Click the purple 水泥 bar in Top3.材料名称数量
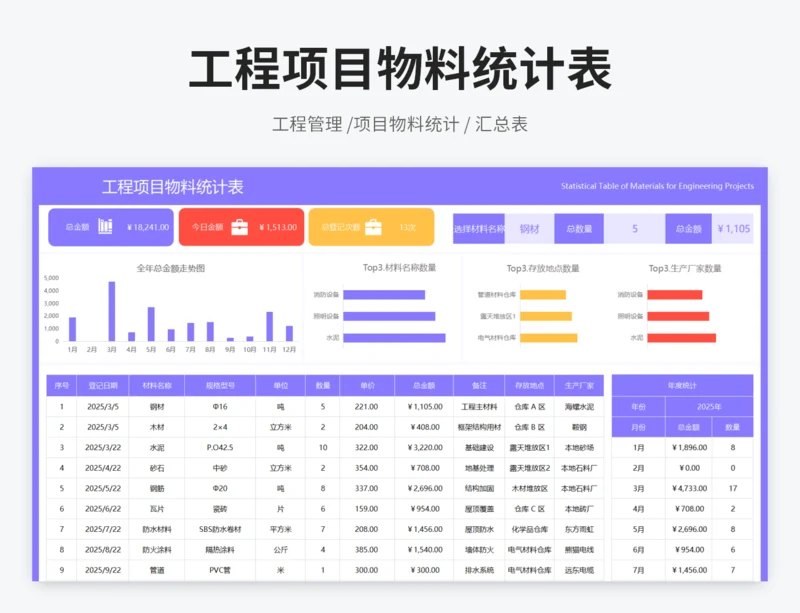The width and height of the screenshot is (800, 613). click(x=394, y=338)
